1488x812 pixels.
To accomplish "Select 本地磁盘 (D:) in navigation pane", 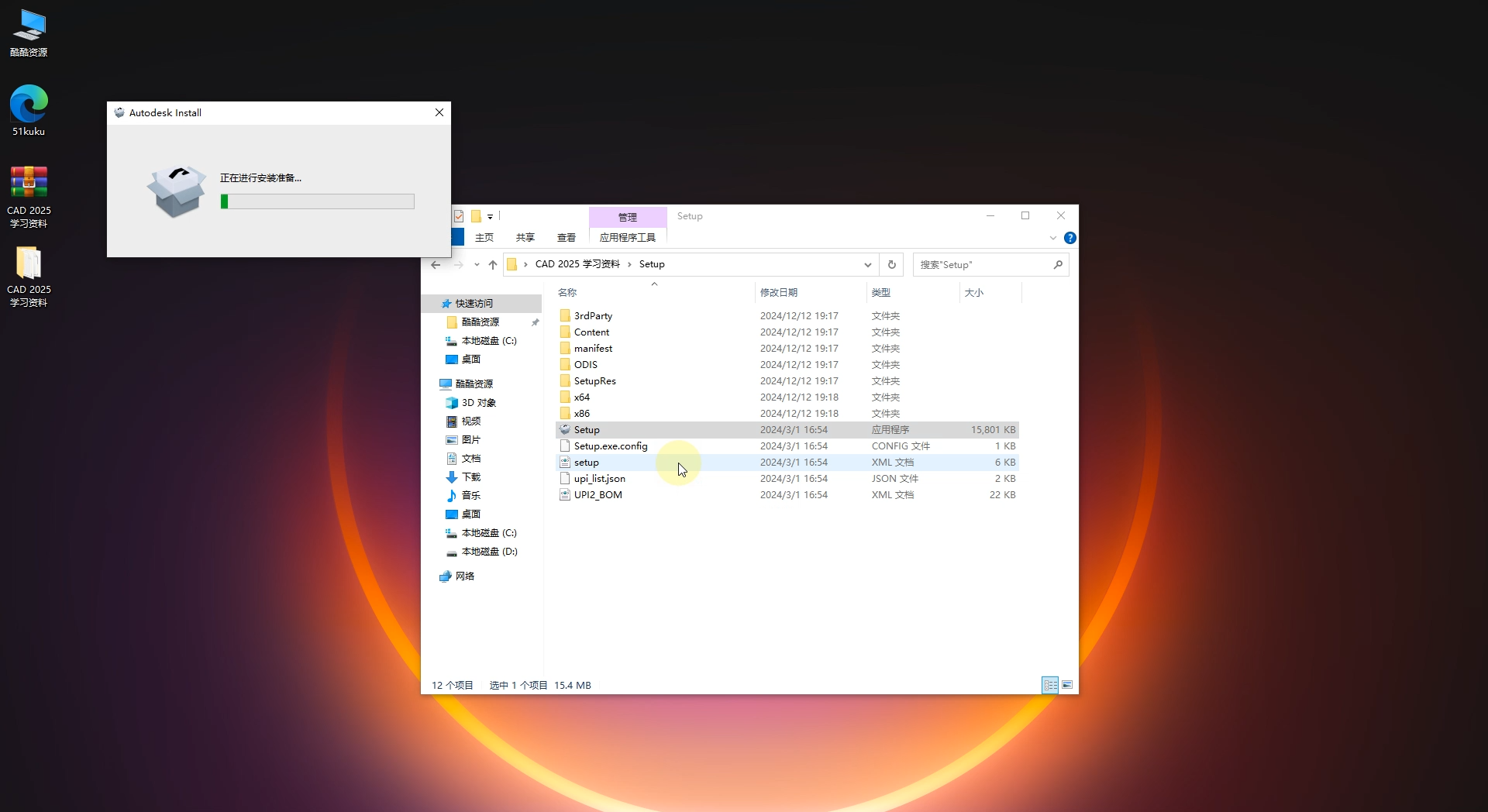I will [489, 552].
